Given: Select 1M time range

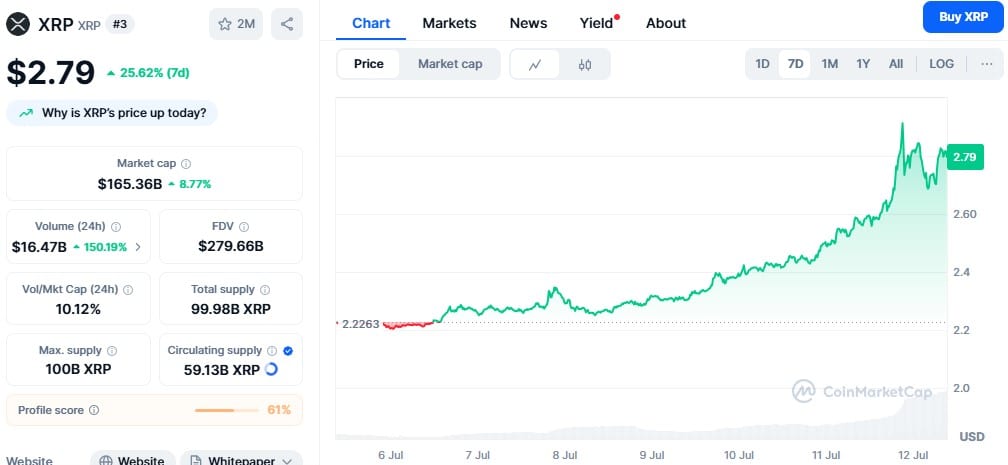Looking at the screenshot, I should coord(829,64).
